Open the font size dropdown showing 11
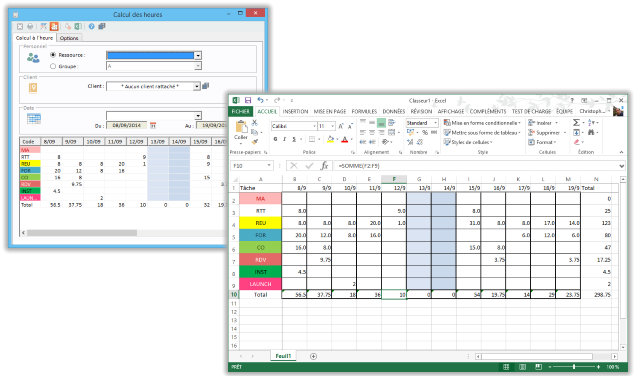This screenshot has height=376, width=640. 333,126
